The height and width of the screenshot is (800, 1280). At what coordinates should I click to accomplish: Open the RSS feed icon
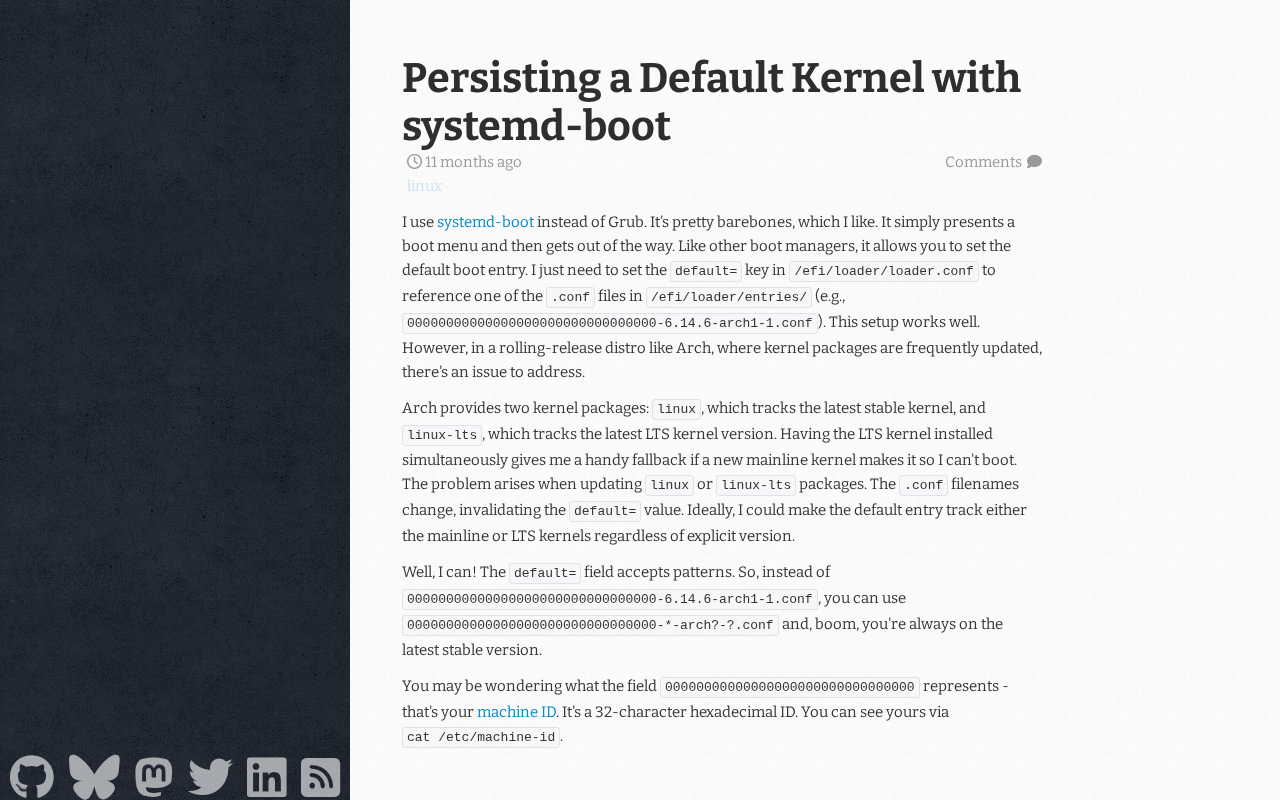pos(321,777)
